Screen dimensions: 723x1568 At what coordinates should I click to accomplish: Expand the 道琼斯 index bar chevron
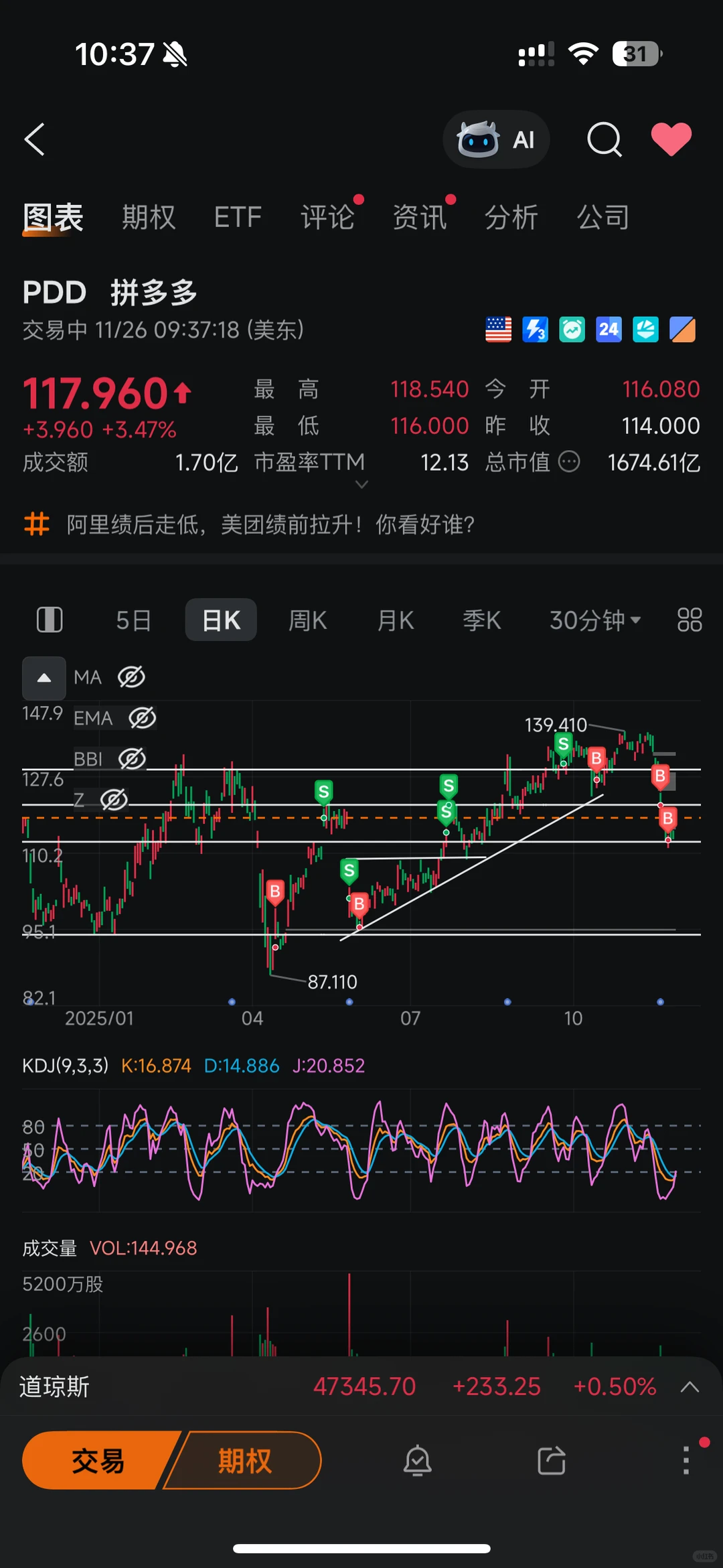[x=690, y=1386]
